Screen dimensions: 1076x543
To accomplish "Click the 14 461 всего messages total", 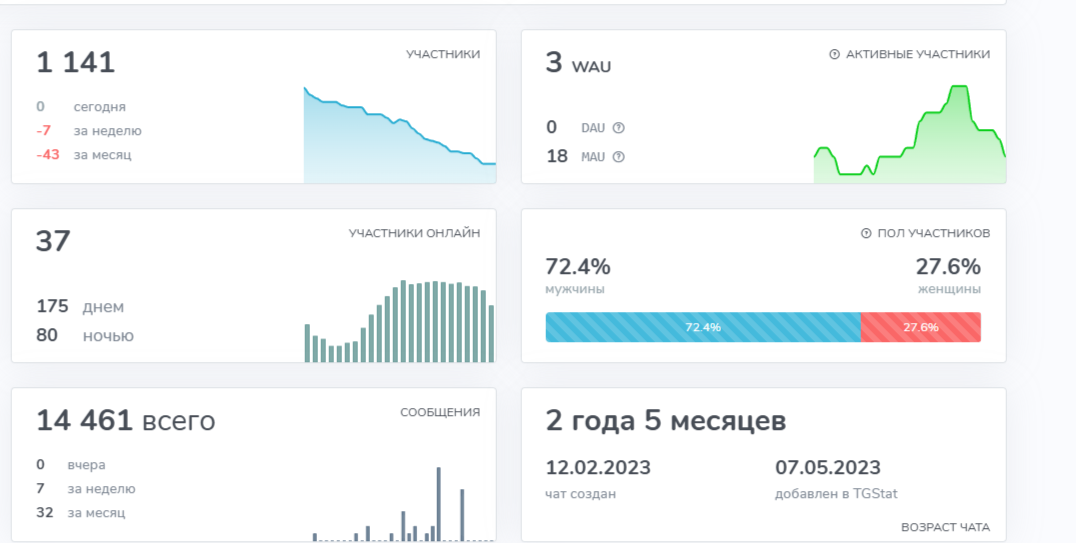I will [126, 421].
